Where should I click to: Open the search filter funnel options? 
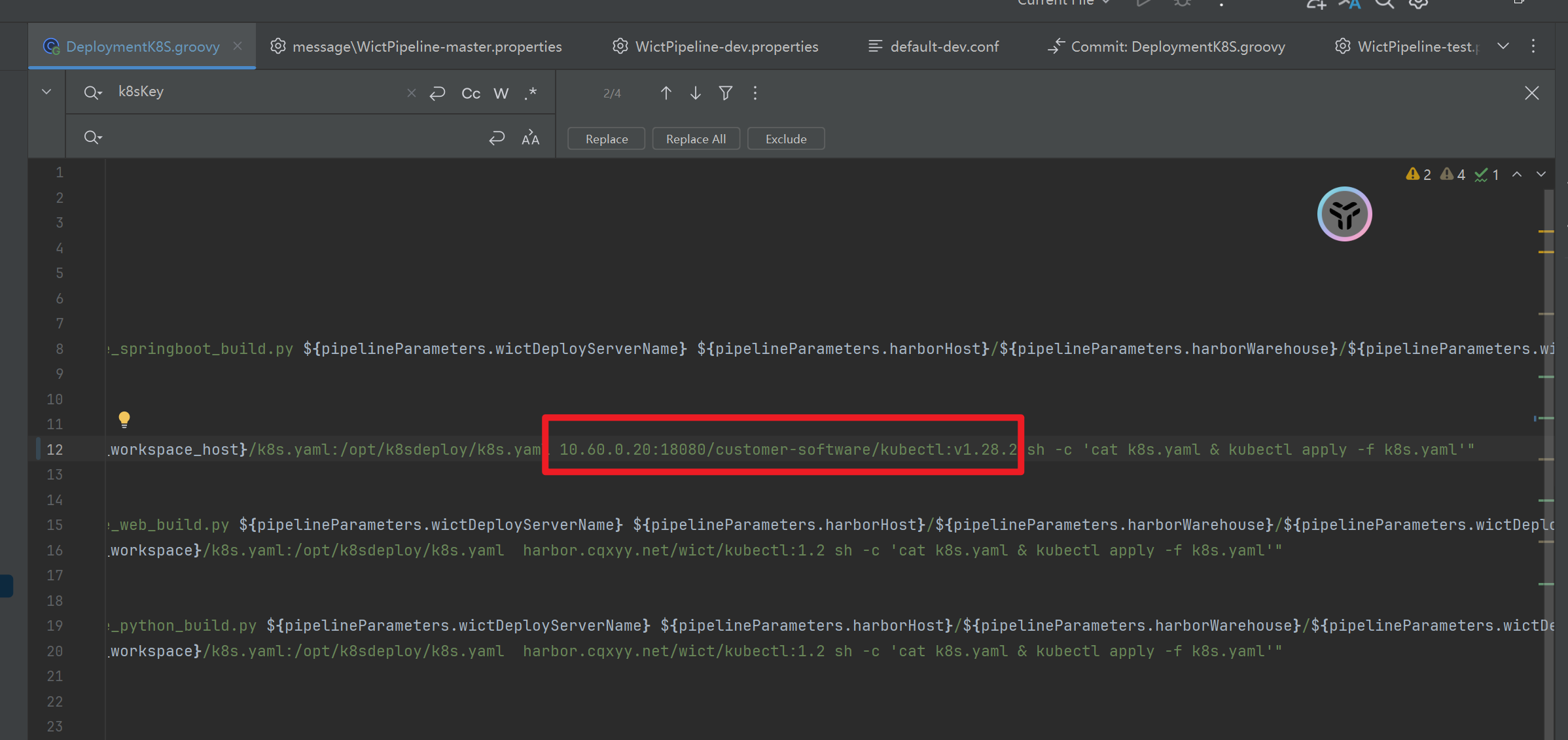point(725,93)
